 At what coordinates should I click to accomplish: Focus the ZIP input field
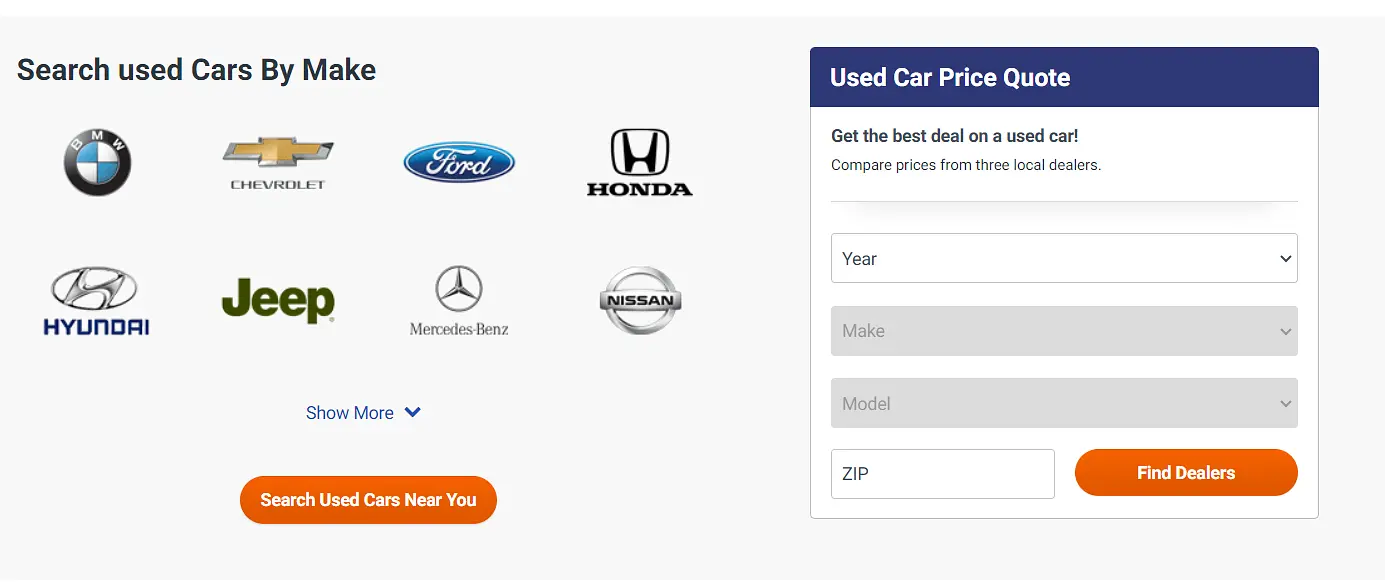tap(943, 474)
